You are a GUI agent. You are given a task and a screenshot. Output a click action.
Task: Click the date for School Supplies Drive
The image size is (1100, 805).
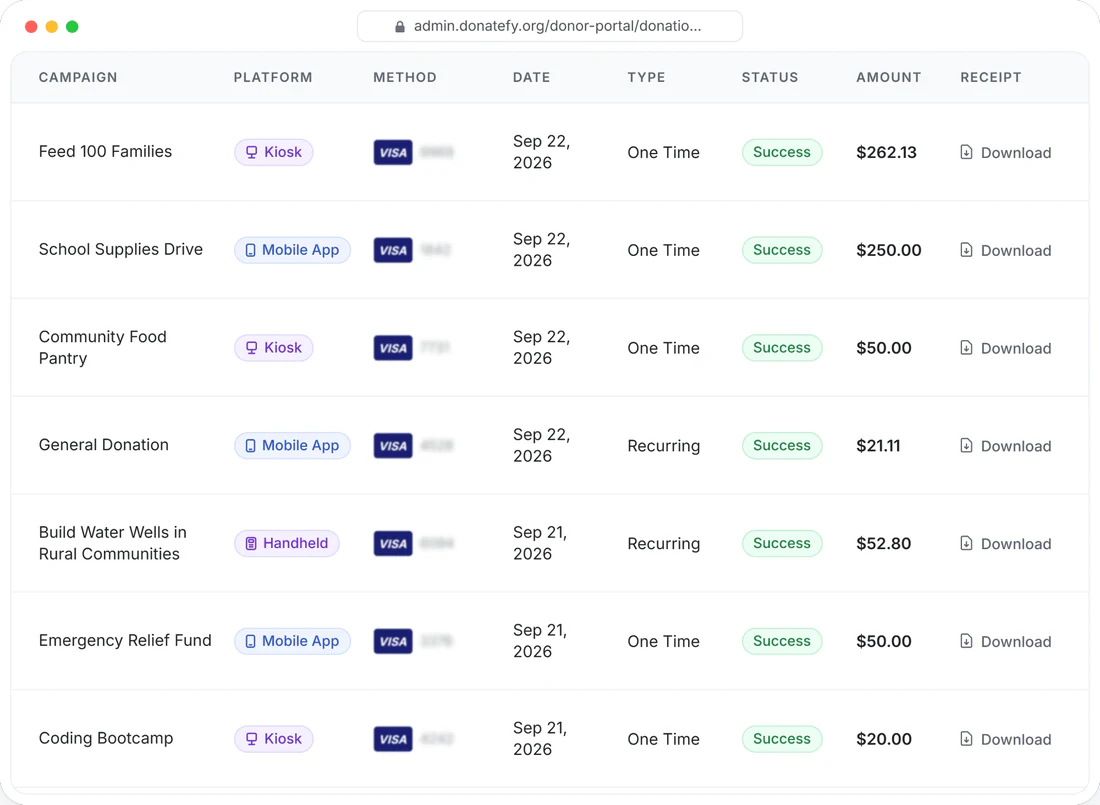point(542,250)
